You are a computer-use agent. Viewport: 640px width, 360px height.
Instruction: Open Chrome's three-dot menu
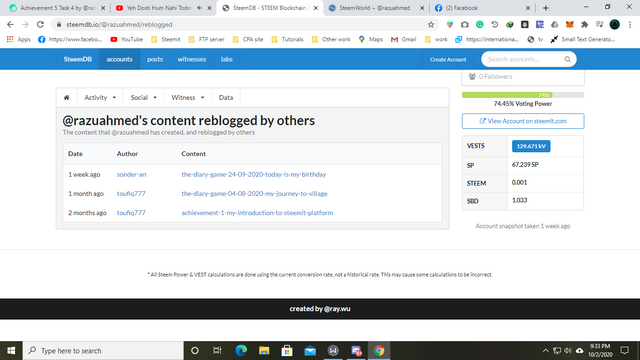pos(630,24)
